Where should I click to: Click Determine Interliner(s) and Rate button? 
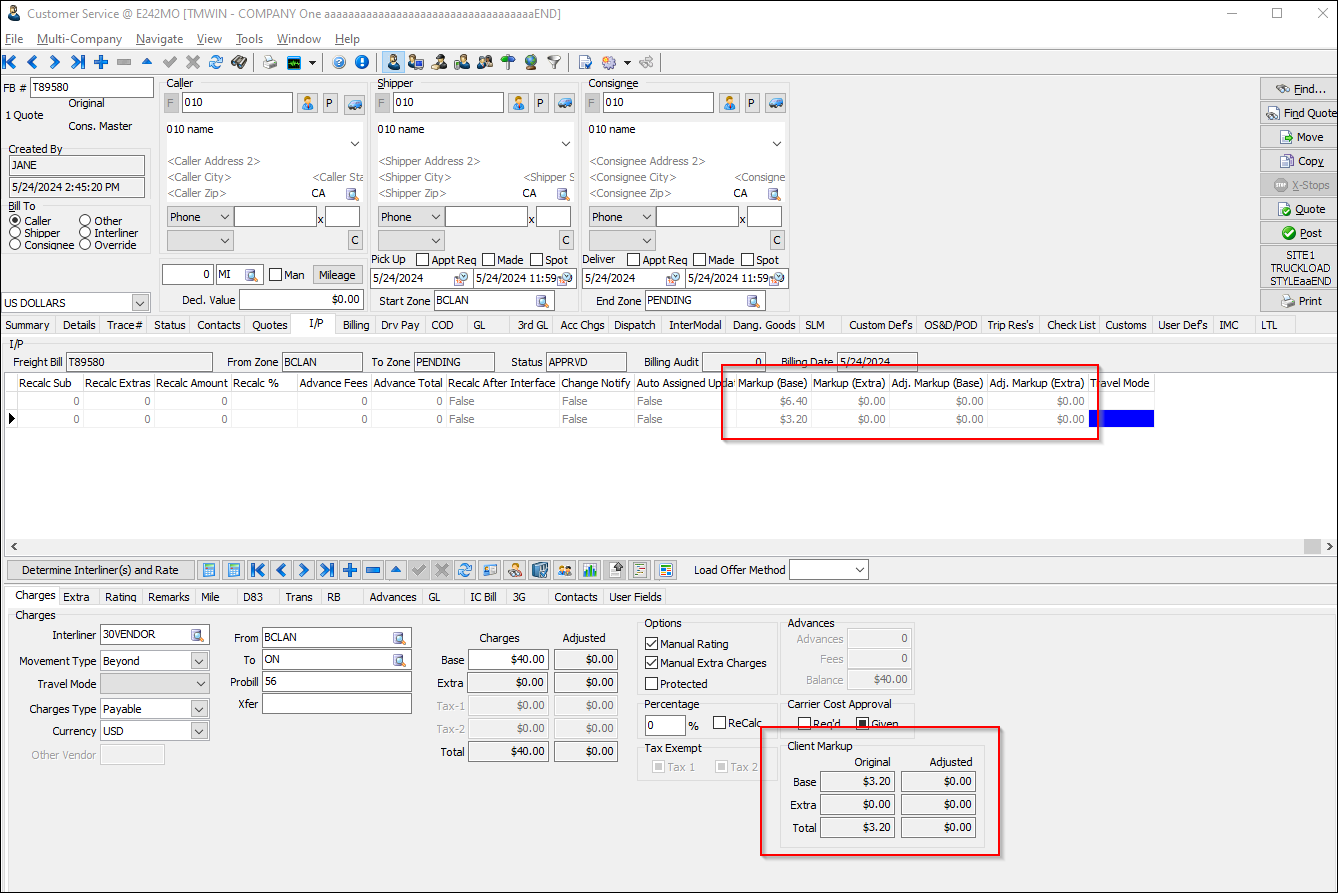coord(100,570)
